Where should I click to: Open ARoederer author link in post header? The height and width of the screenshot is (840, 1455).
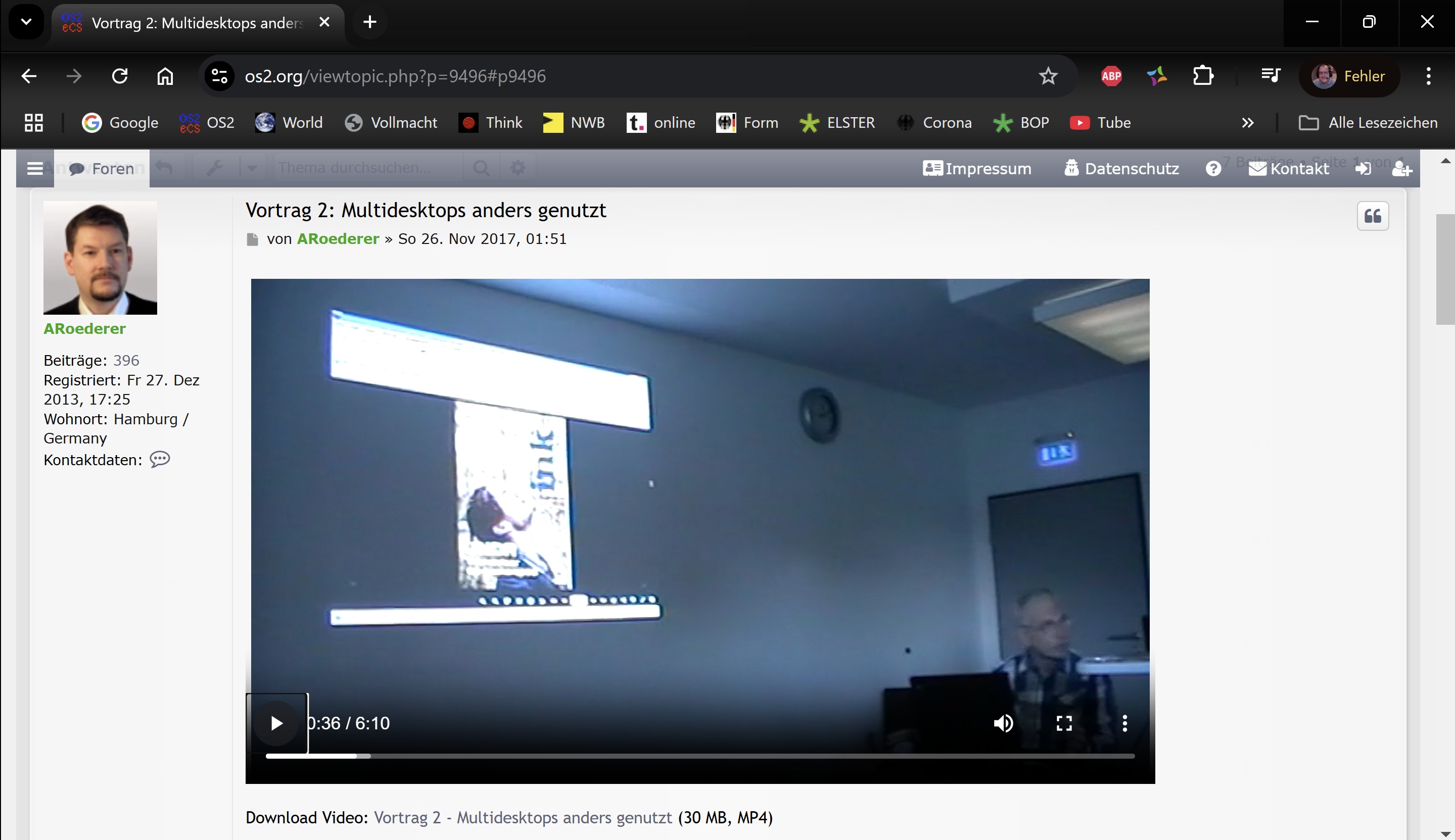click(x=338, y=239)
